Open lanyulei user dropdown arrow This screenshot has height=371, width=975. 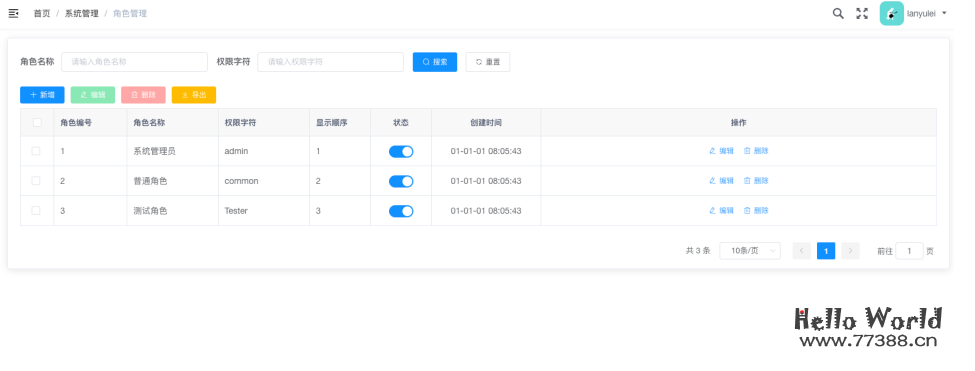945,13
